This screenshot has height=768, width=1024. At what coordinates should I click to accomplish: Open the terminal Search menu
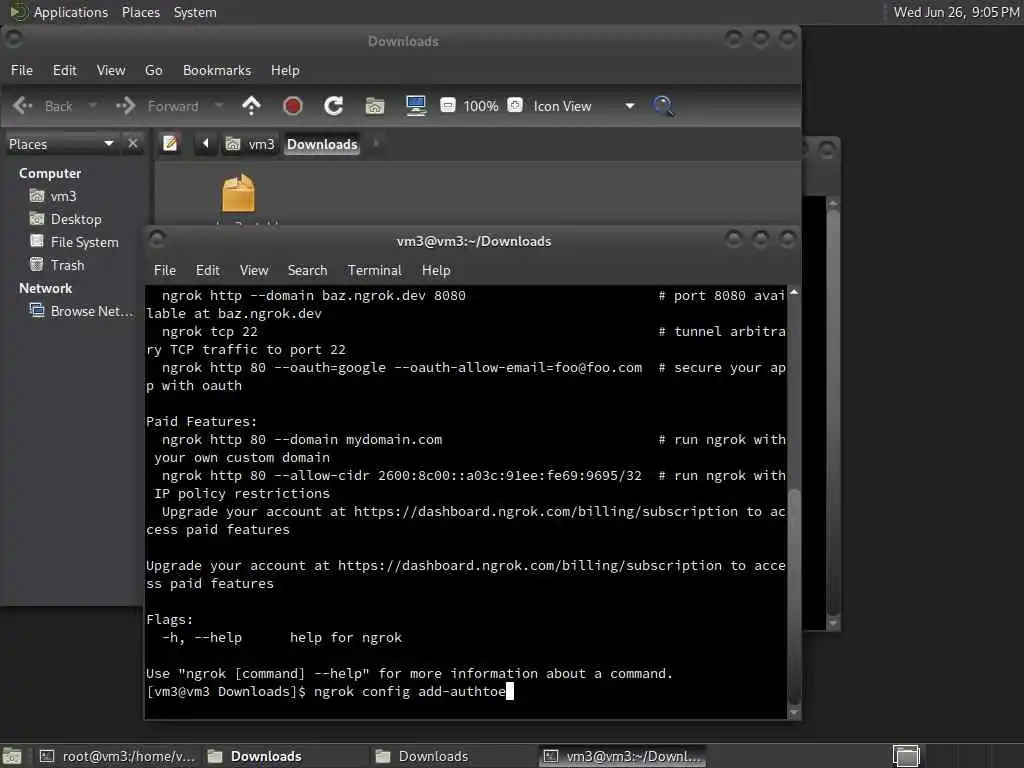click(308, 270)
